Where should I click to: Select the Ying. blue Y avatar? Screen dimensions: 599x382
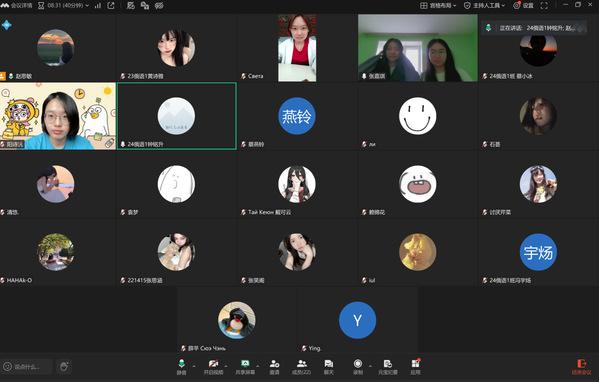coord(357,320)
